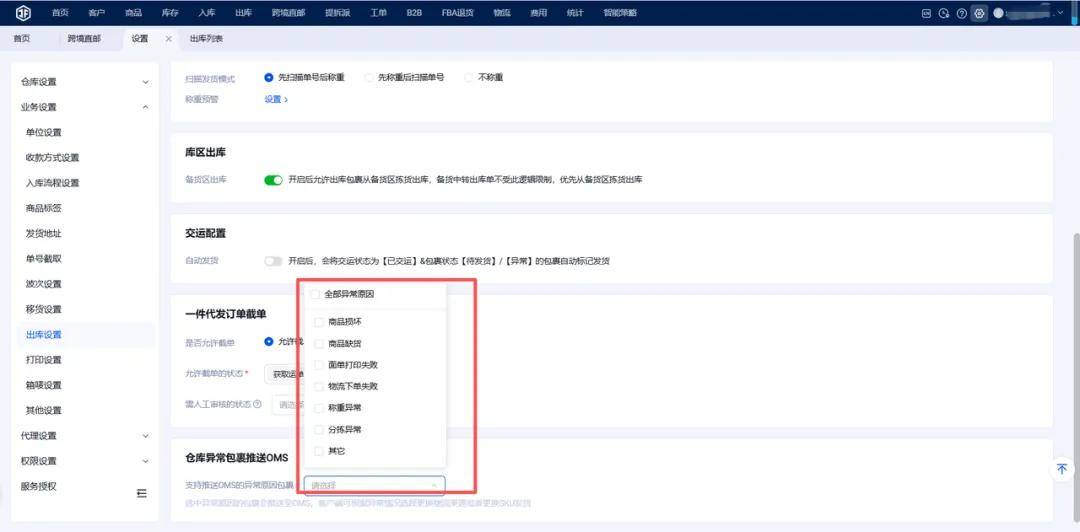Open 提拆派 in top navigation

[338, 13]
